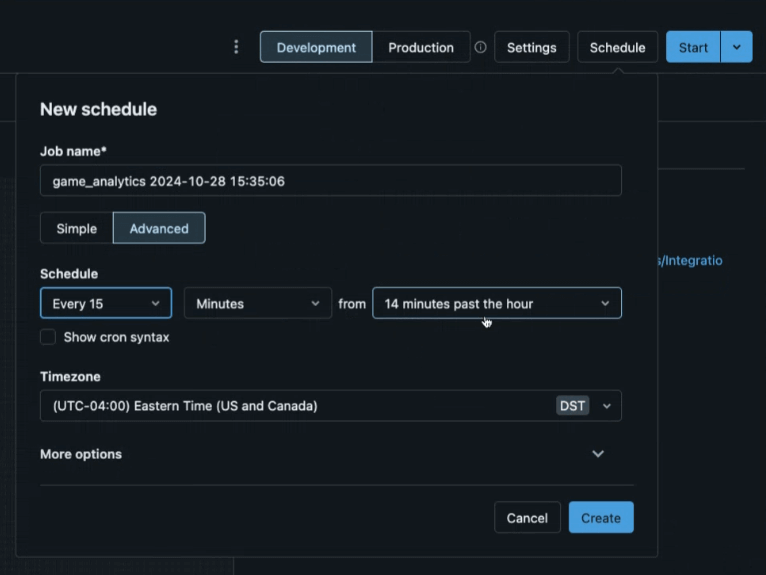
Task: Open the Timezone dropdown
Action: coord(331,405)
